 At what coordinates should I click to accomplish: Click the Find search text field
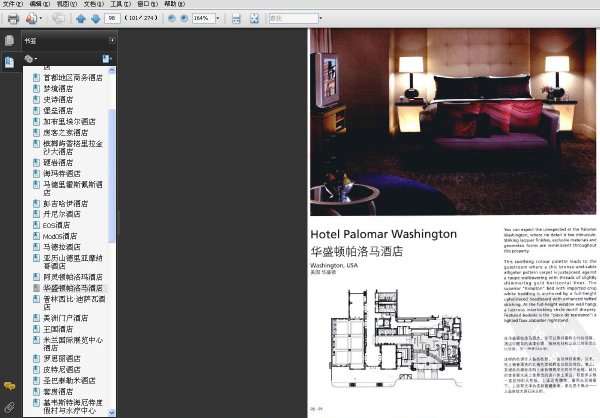[x=293, y=18]
